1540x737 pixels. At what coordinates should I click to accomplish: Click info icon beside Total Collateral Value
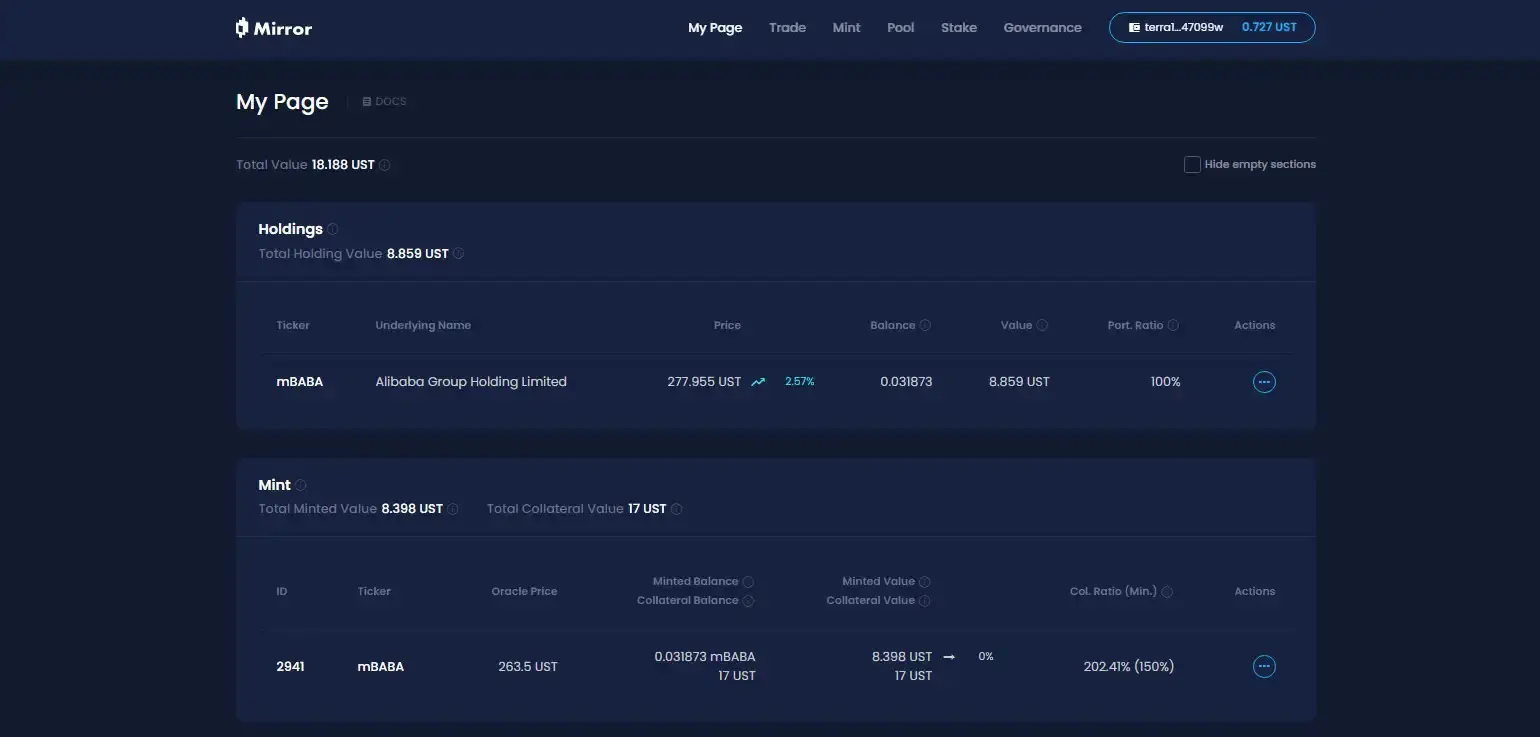pos(677,509)
